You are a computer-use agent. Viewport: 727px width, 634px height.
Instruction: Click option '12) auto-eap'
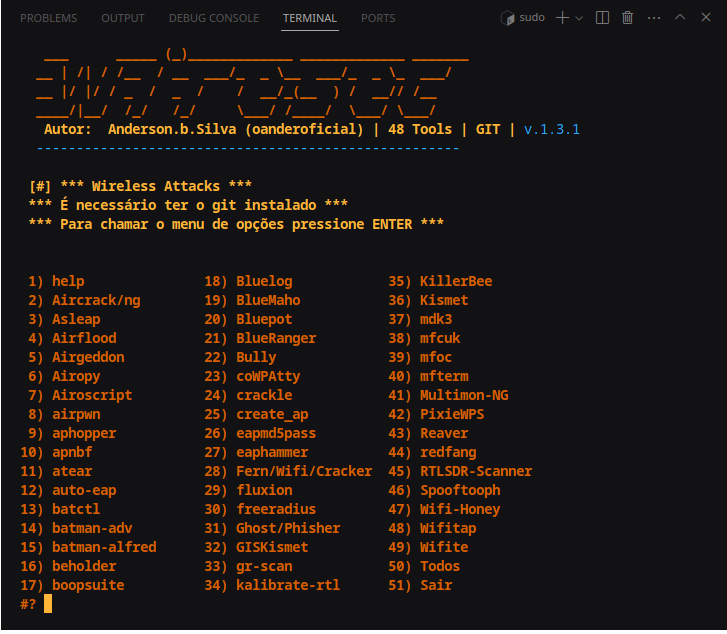pos(68,490)
